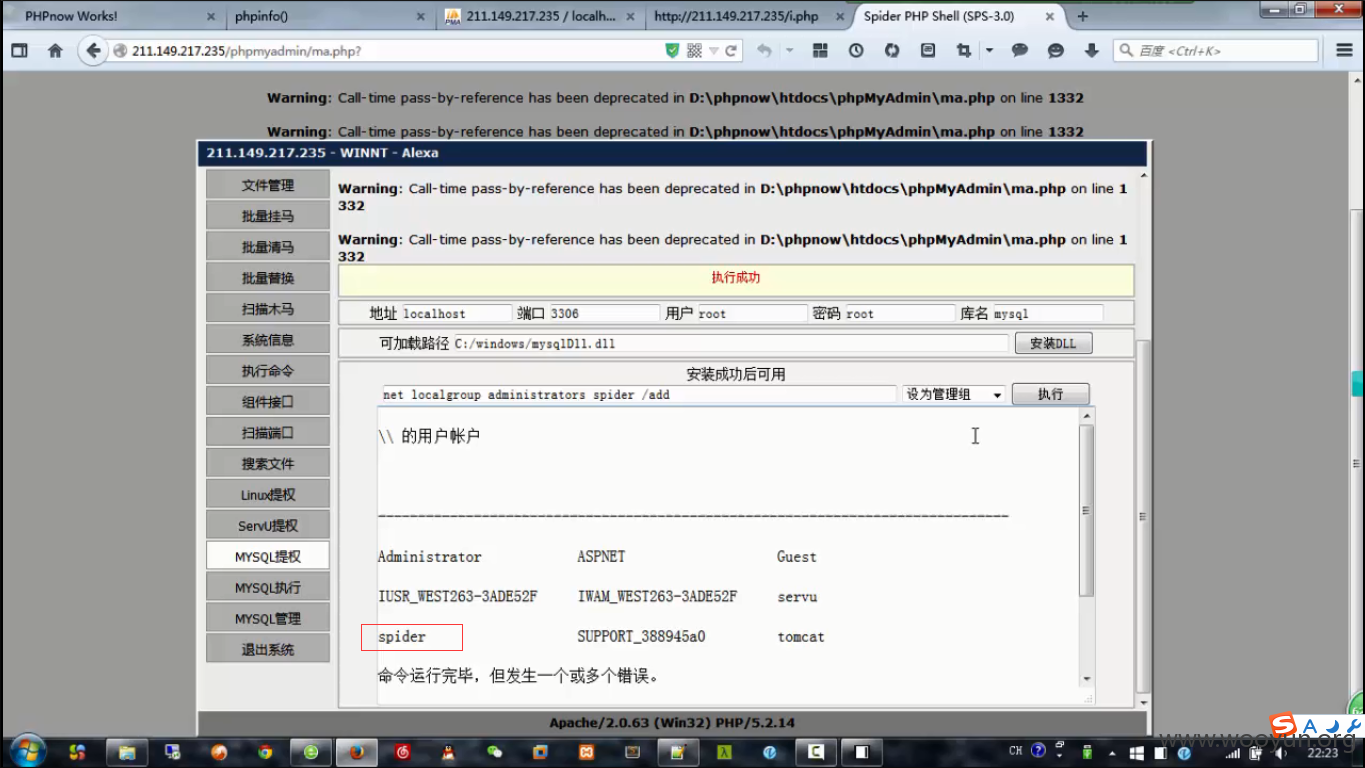Click the undo arrow toolbar icon
1365x768 pixels.
pos(764,50)
